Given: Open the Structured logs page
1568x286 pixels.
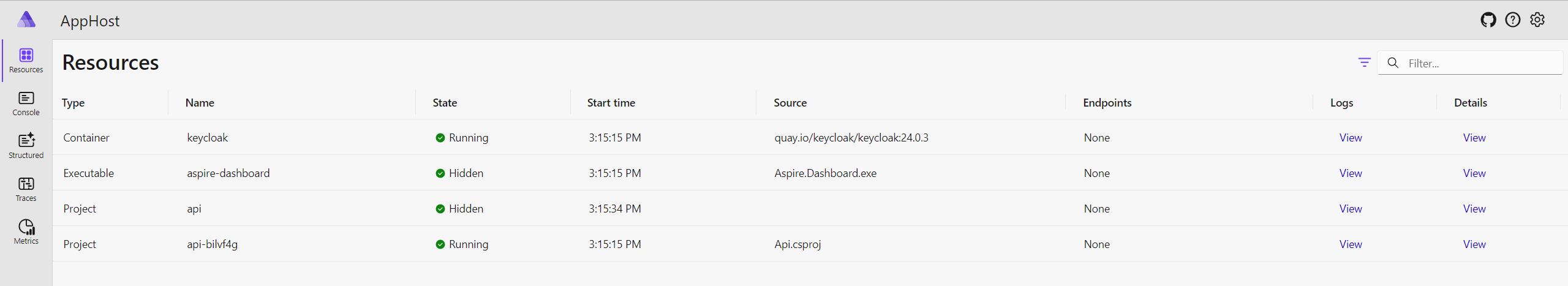Looking at the screenshot, I should click(26, 146).
